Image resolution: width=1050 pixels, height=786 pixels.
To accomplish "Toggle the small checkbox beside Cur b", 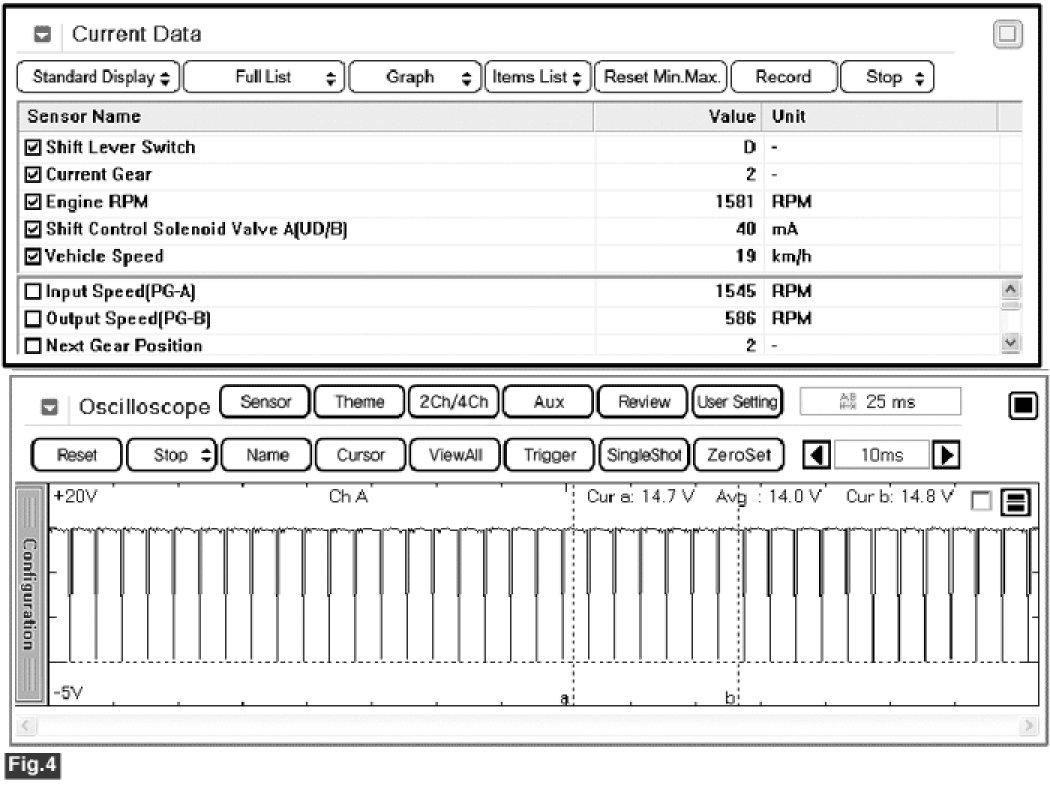I will click(982, 503).
